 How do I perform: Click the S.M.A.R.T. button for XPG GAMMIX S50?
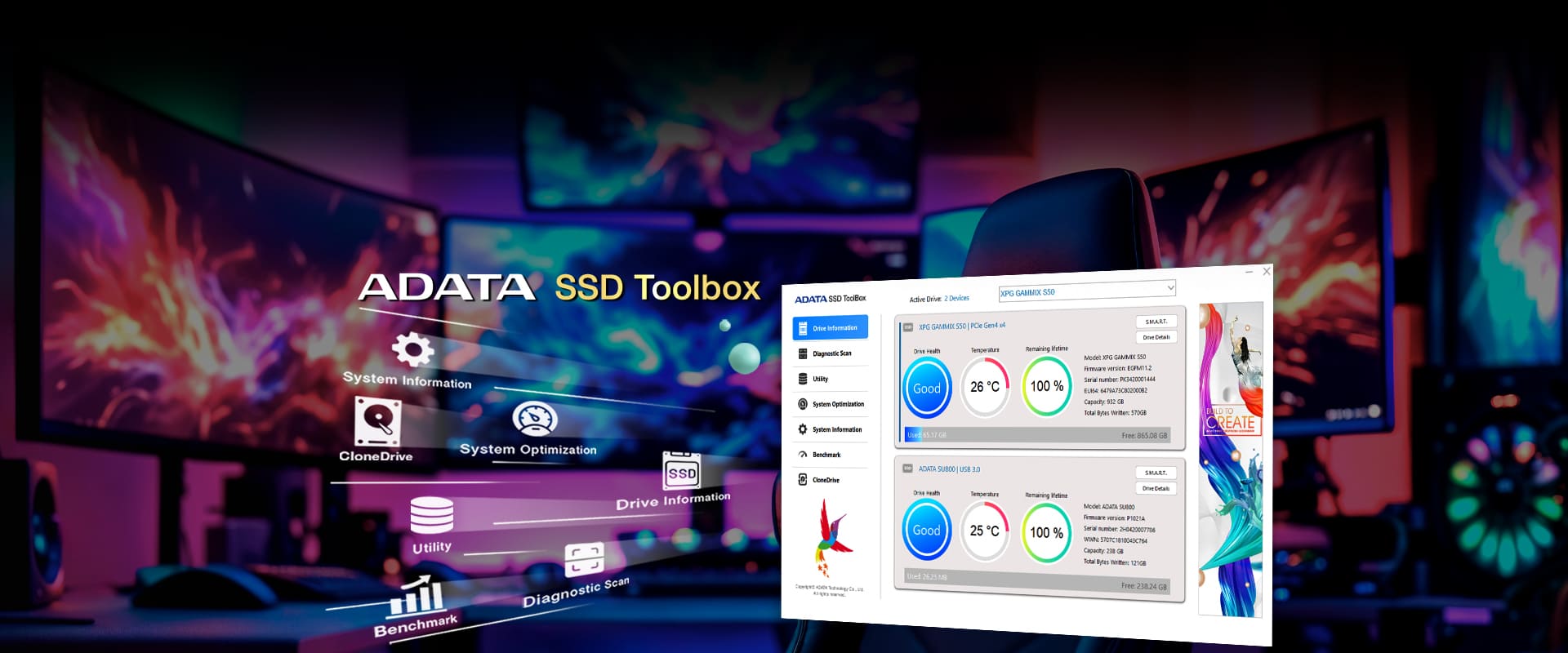pos(1156,322)
